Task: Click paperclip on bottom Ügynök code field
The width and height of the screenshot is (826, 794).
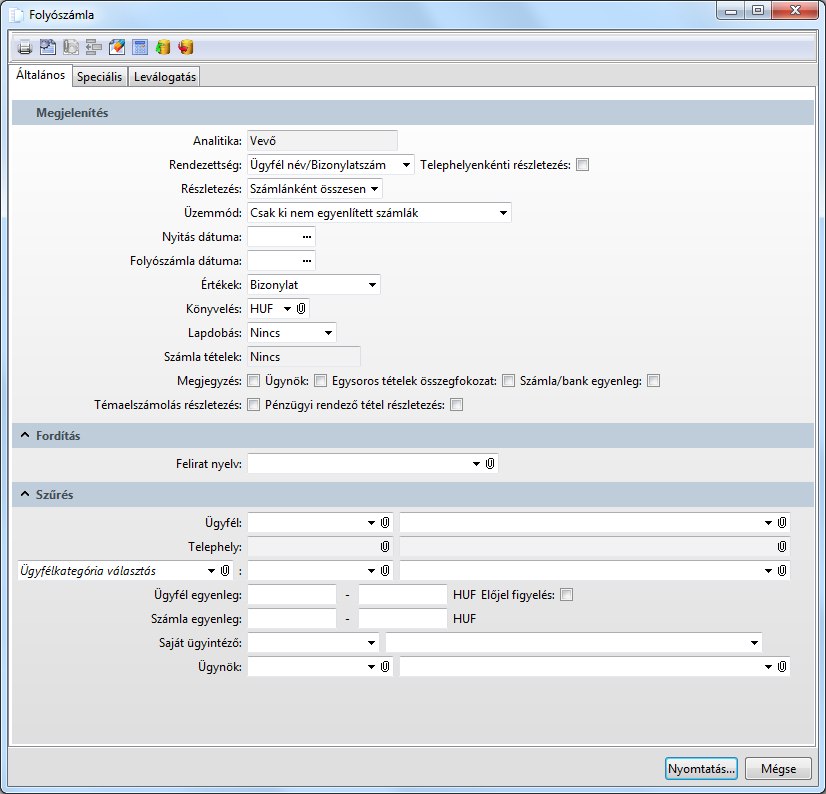Action: coord(385,667)
